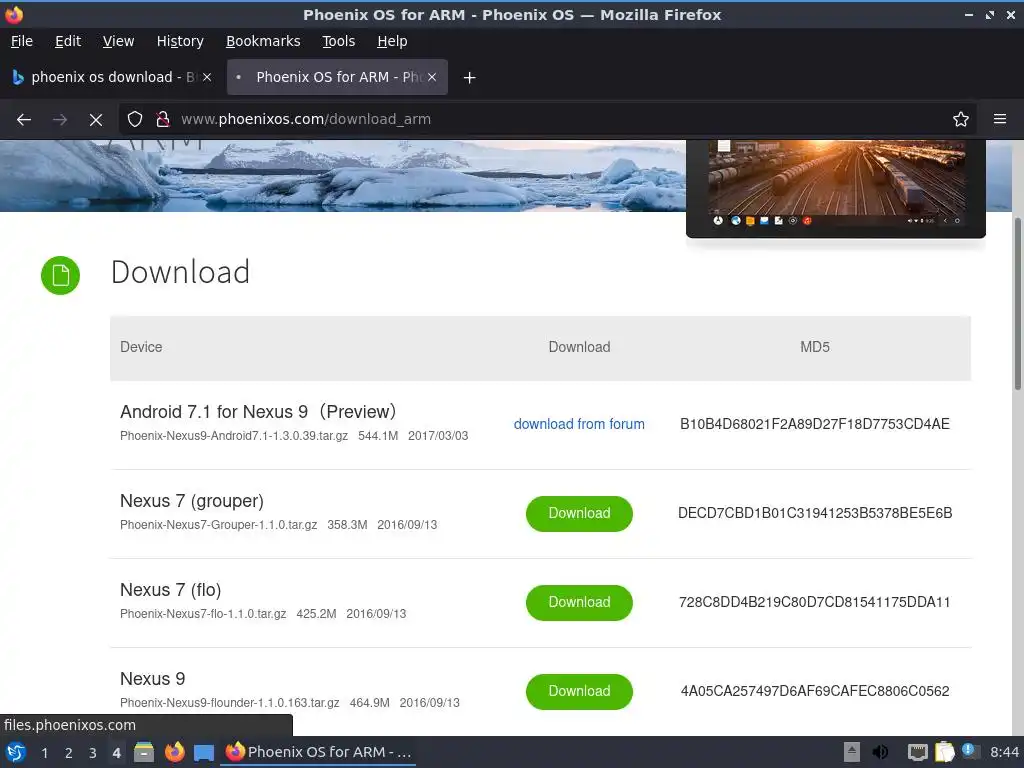Select the Nexus 9 Preview MD5 hash text
The image size is (1024, 768).
pyautogui.click(x=814, y=424)
